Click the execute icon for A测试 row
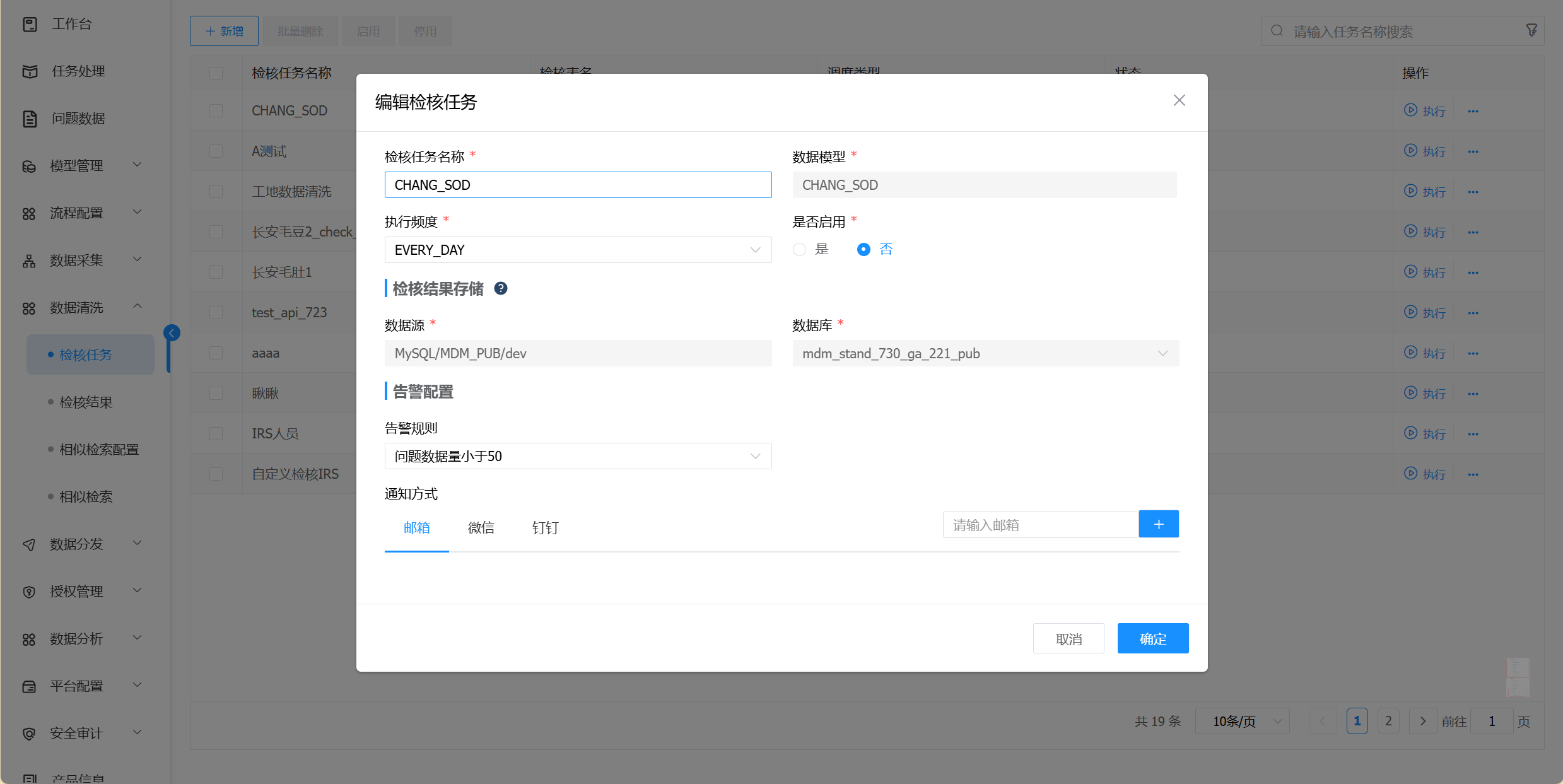 point(1410,151)
